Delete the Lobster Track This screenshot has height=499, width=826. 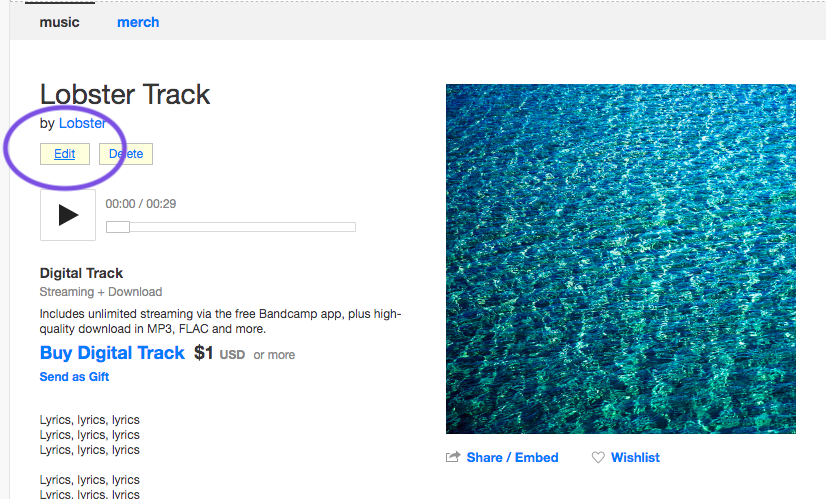coord(126,154)
